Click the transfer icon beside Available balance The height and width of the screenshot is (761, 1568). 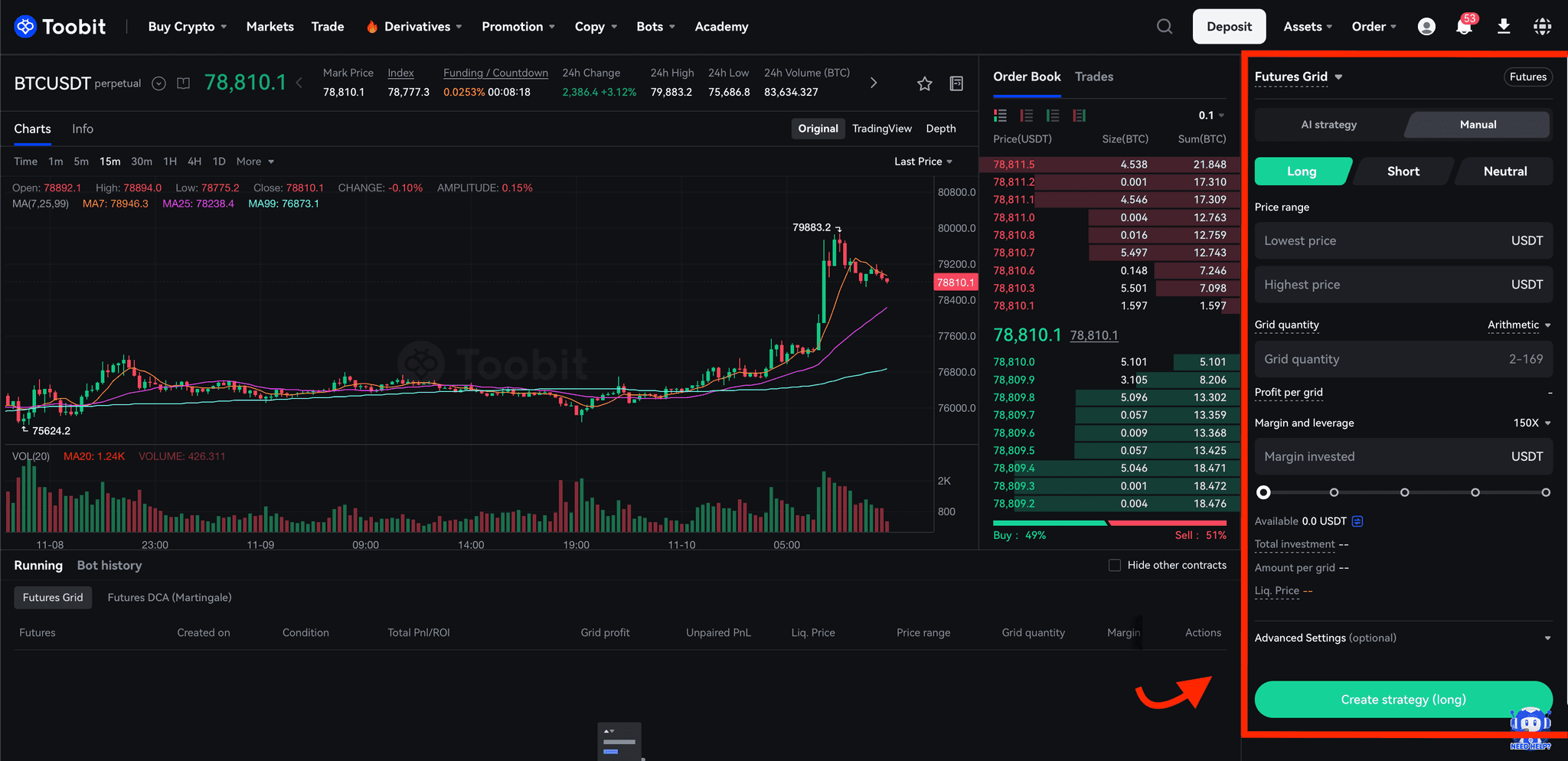1357,521
